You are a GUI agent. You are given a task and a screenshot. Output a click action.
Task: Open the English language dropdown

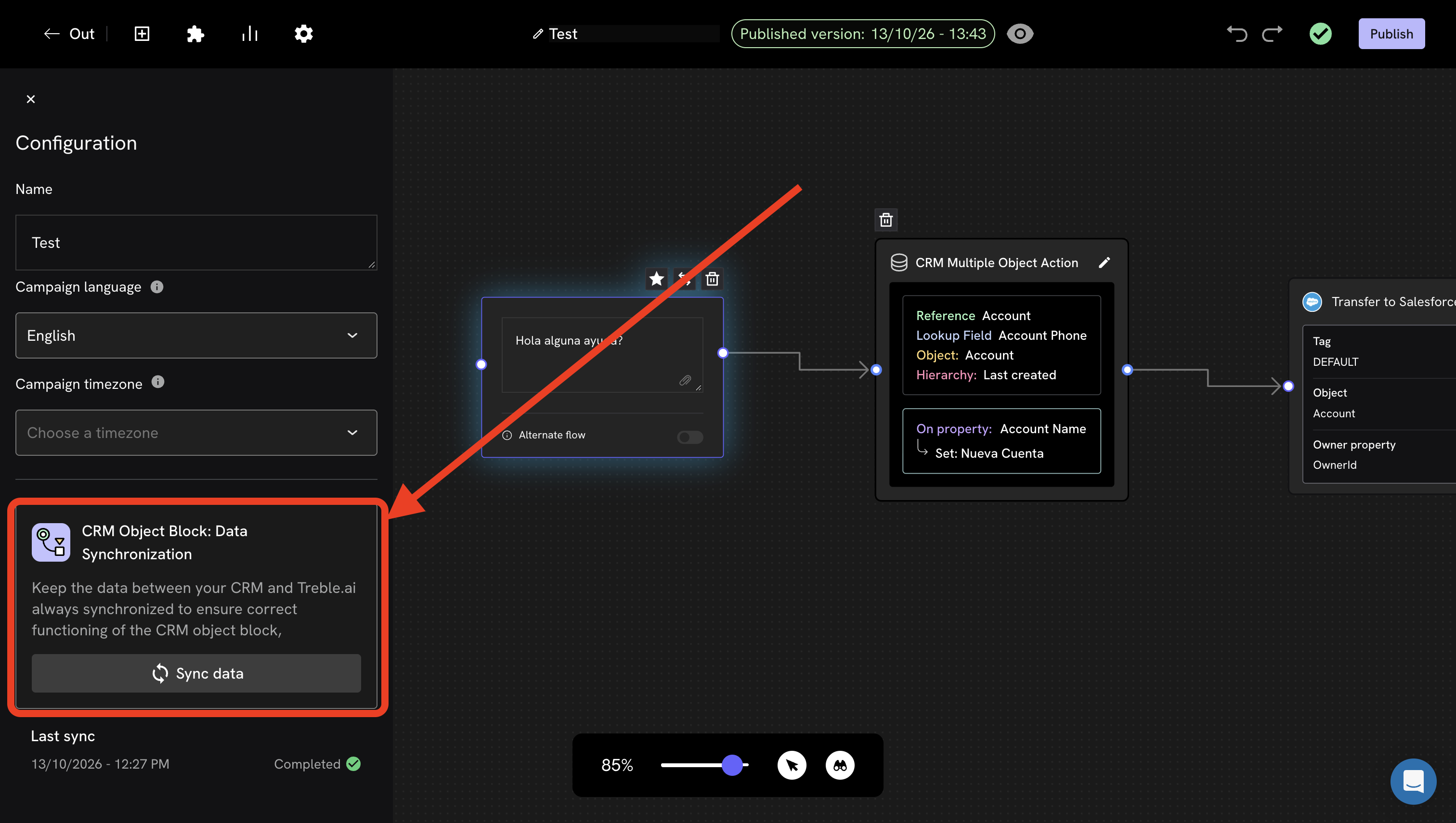pos(196,335)
